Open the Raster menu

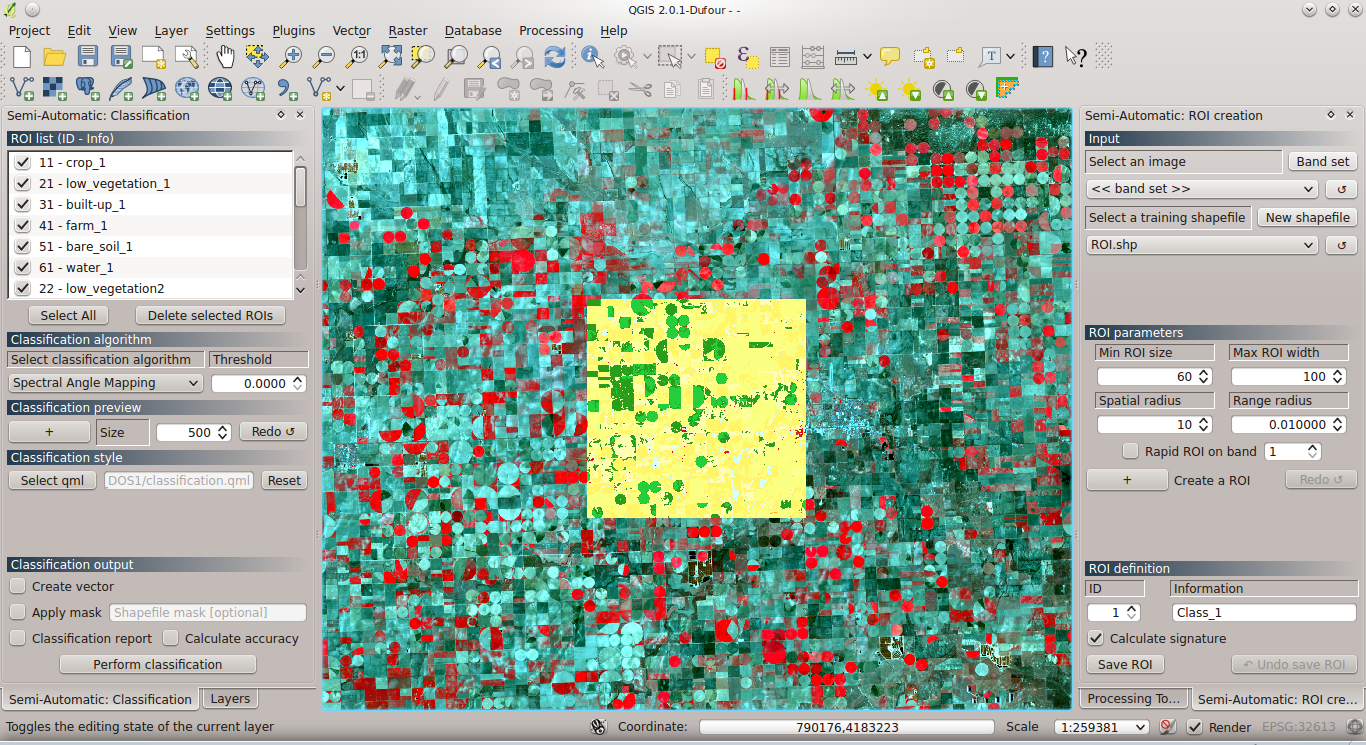click(x=407, y=30)
